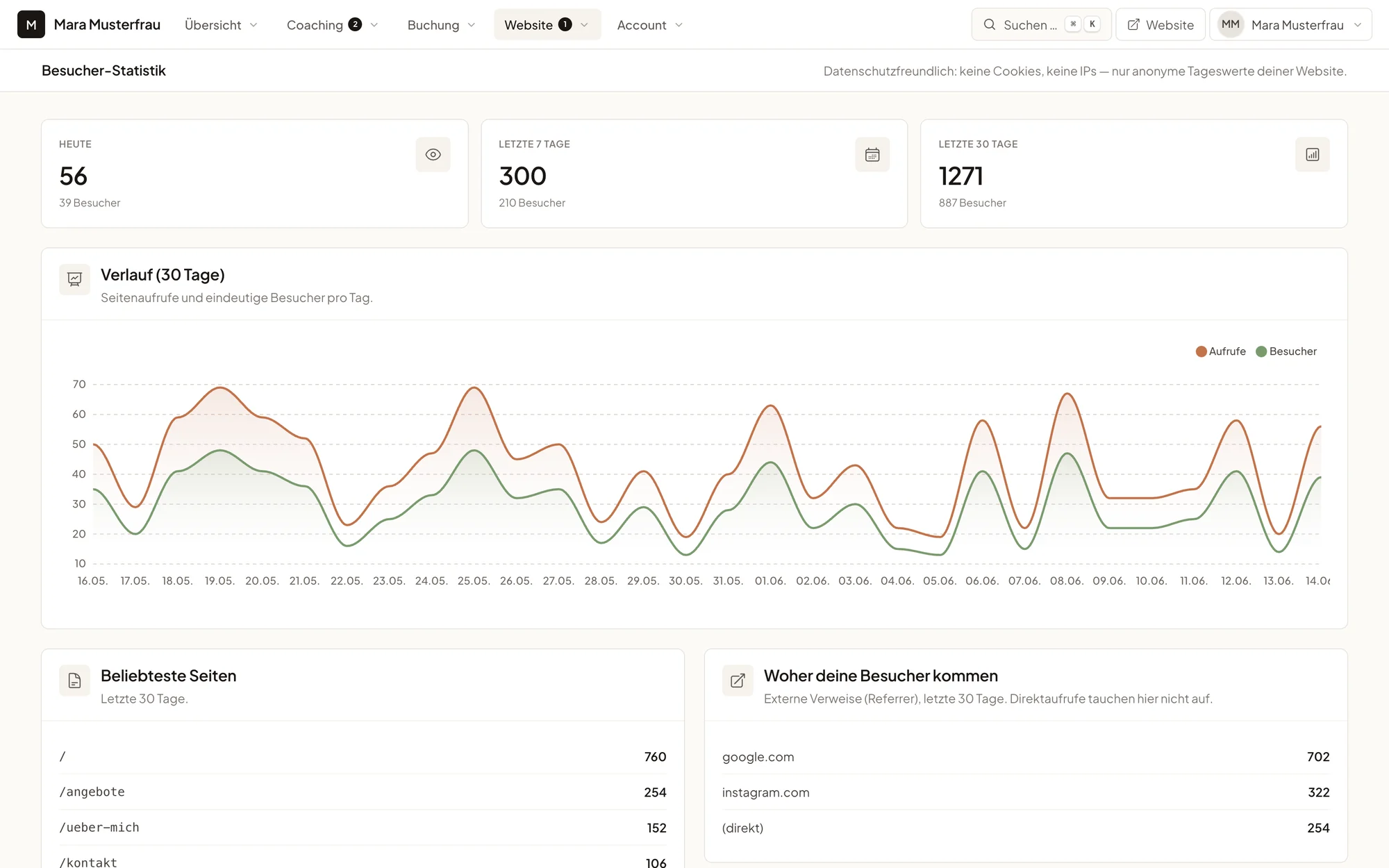Select the /angebote page row
Screen dimensions: 1389x868
coord(363,792)
